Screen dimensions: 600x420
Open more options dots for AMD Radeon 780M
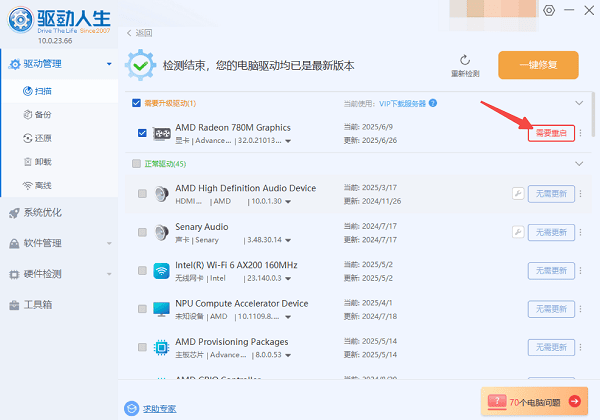tap(580, 133)
